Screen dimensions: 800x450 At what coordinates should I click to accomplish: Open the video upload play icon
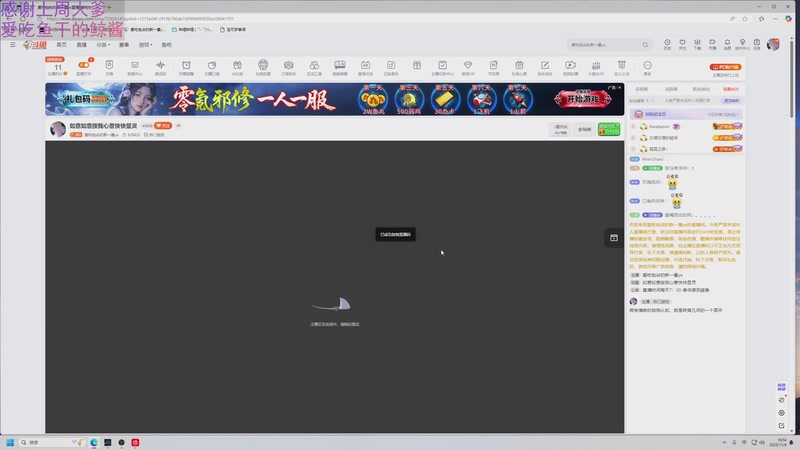point(570,65)
